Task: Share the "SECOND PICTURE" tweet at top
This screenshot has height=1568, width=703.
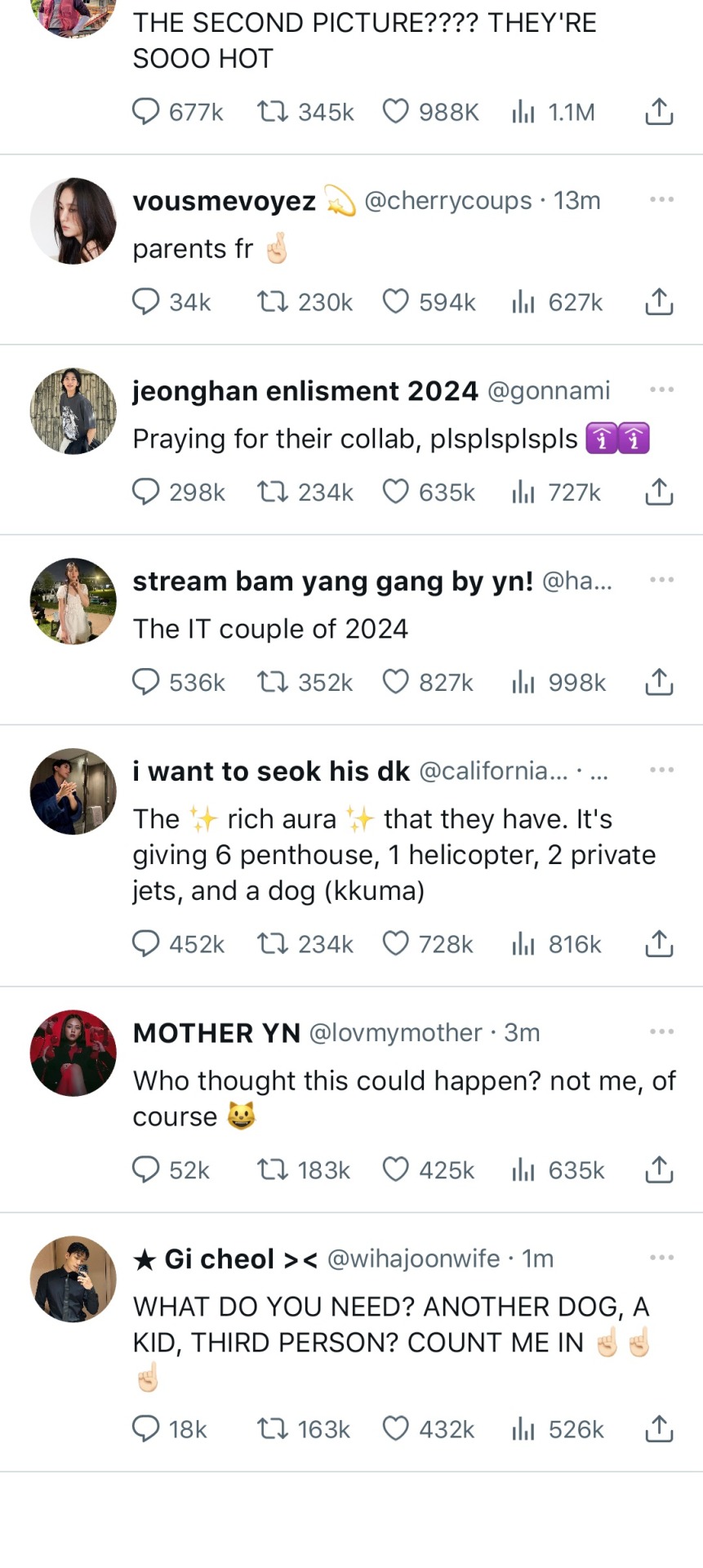Action: [x=659, y=112]
